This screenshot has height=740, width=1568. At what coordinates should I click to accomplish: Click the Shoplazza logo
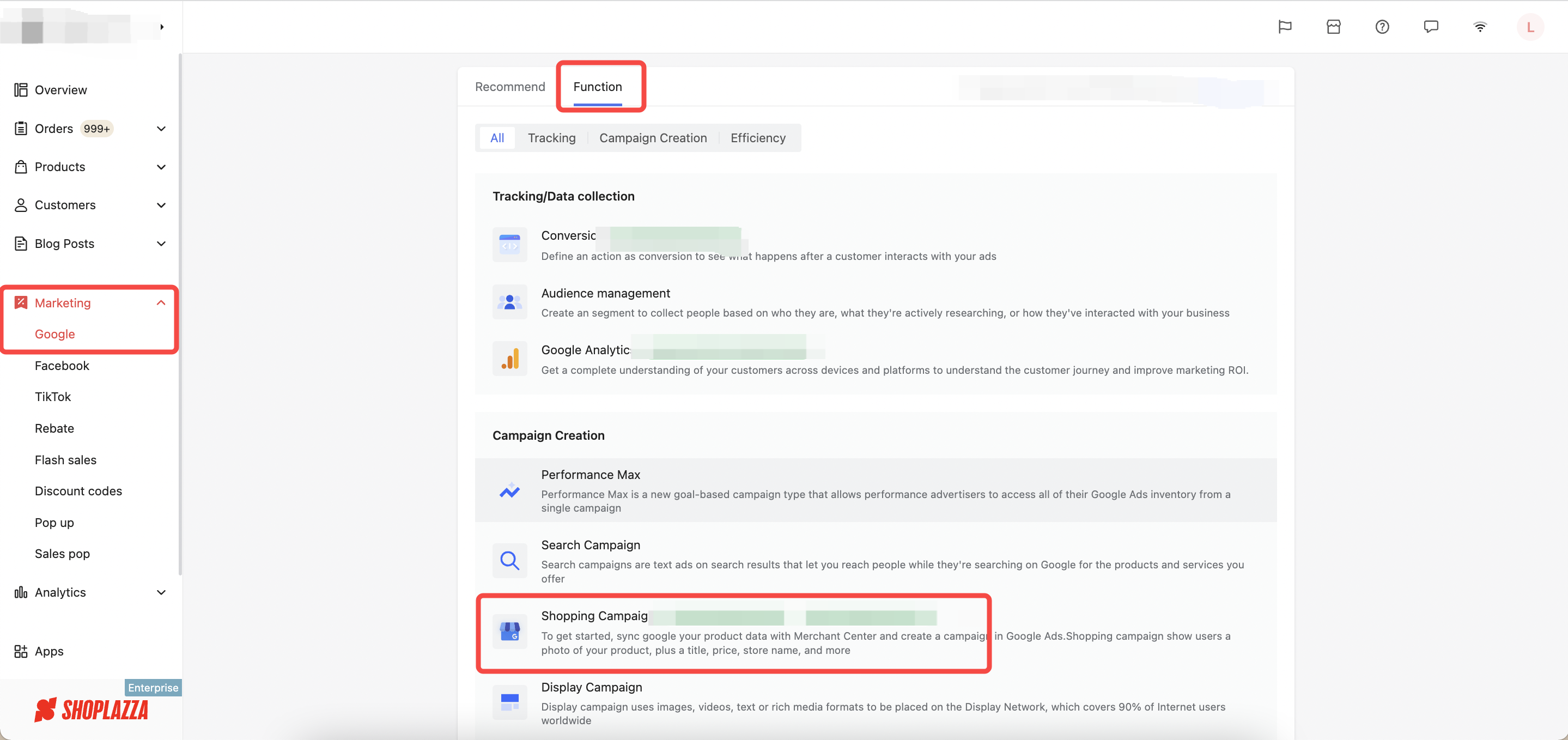92,710
